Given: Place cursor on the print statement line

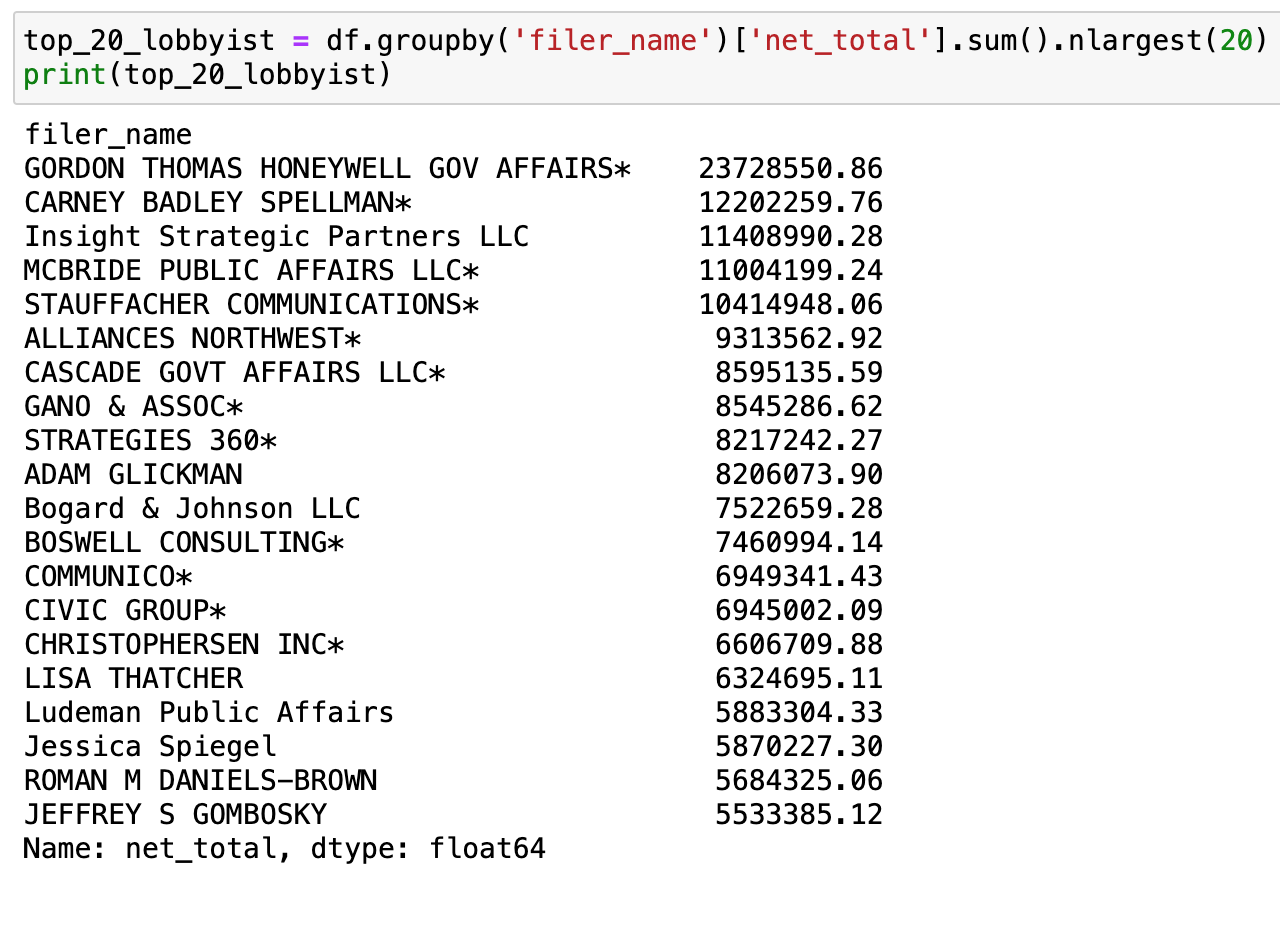Looking at the screenshot, I should [x=207, y=75].
